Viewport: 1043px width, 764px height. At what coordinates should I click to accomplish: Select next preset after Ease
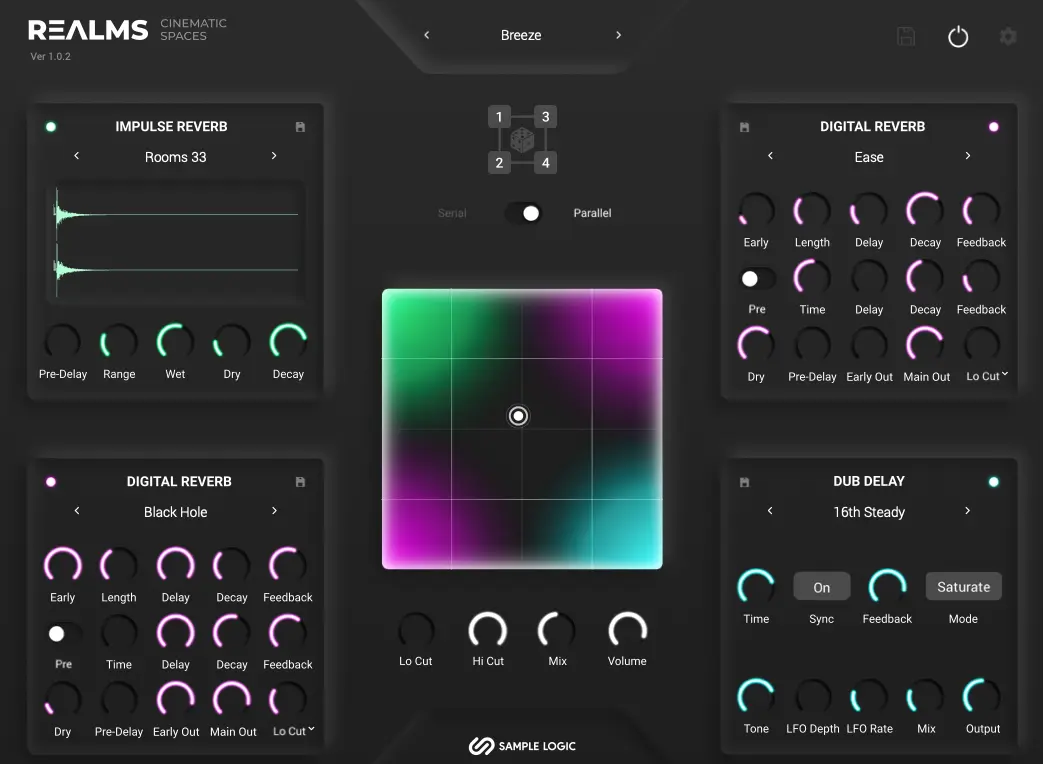(968, 156)
